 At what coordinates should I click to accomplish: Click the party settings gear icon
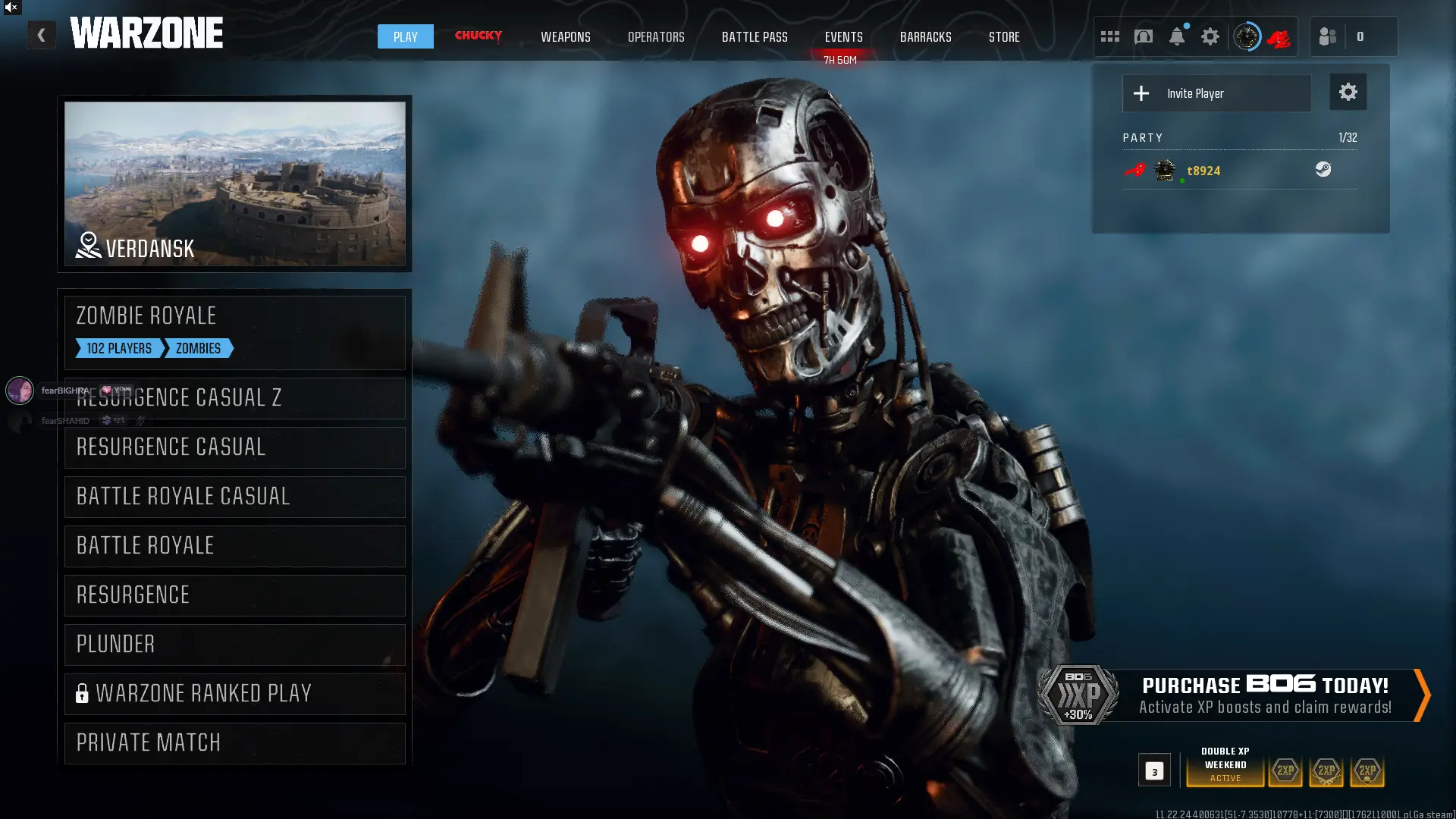pos(1348,93)
